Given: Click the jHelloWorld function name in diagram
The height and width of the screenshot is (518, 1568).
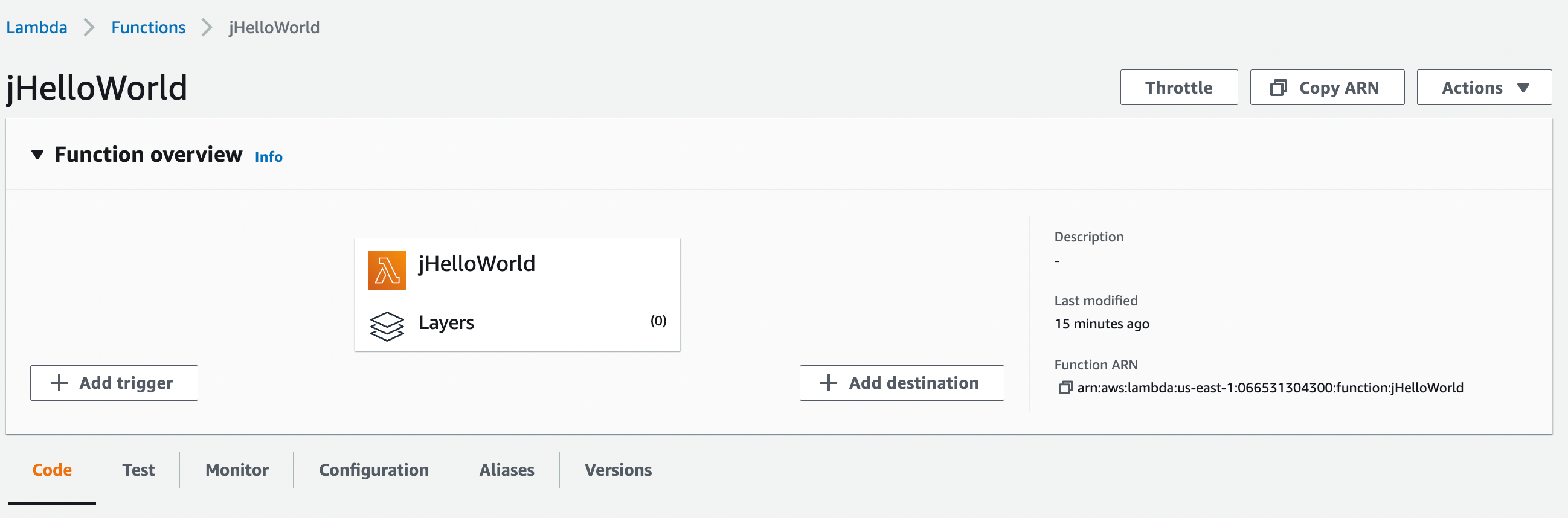Looking at the screenshot, I should pyautogui.click(x=477, y=264).
